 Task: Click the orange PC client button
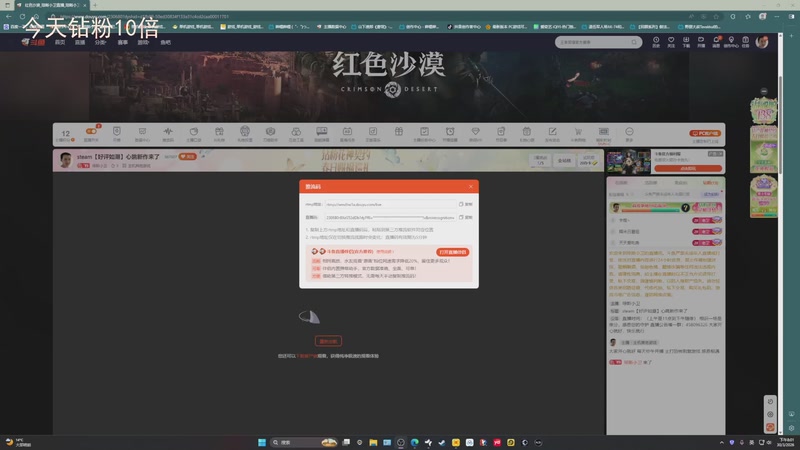(x=705, y=133)
